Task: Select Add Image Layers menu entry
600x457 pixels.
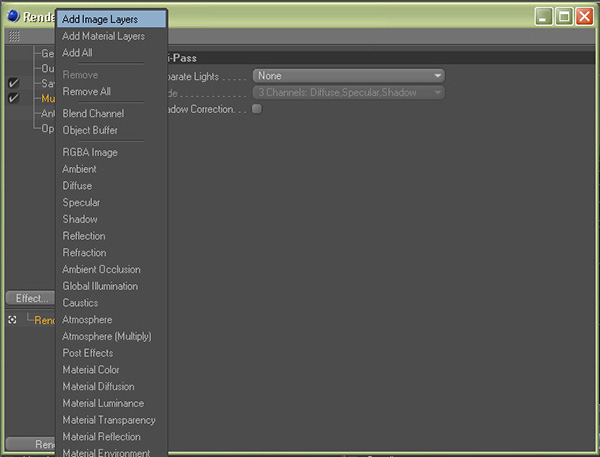Action: pyautogui.click(x=111, y=19)
